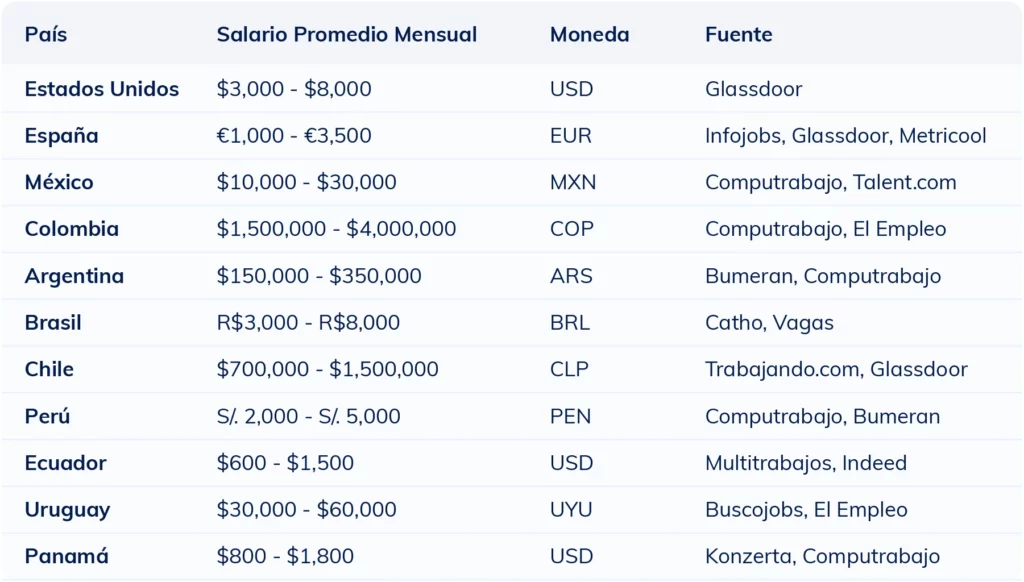Click the Perú salary range cell
Viewport: 1024px width, 582px height.
(x=308, y=416)
